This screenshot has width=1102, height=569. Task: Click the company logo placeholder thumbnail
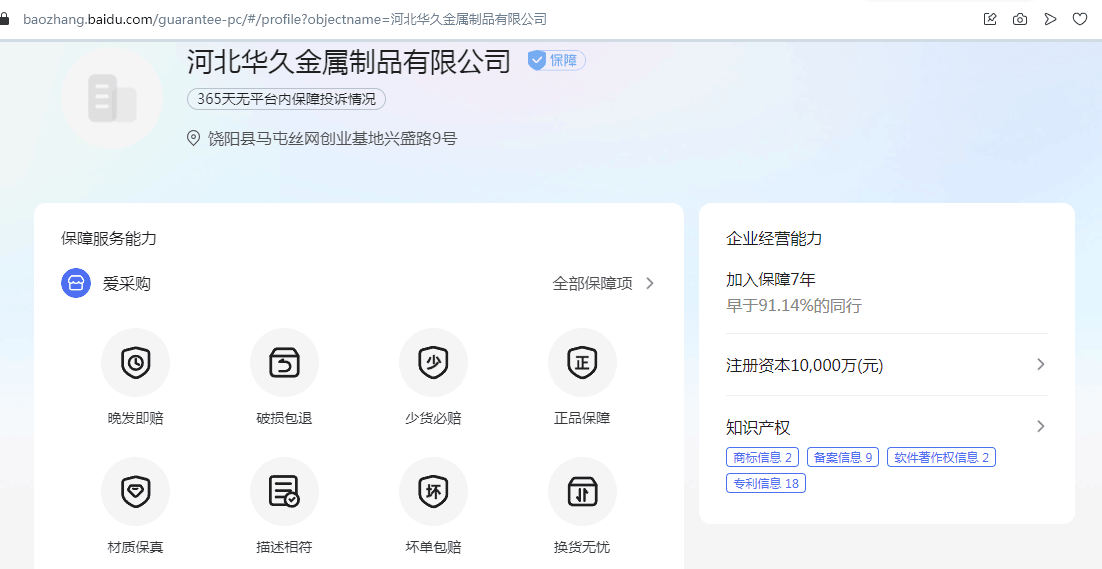[112, 98]
